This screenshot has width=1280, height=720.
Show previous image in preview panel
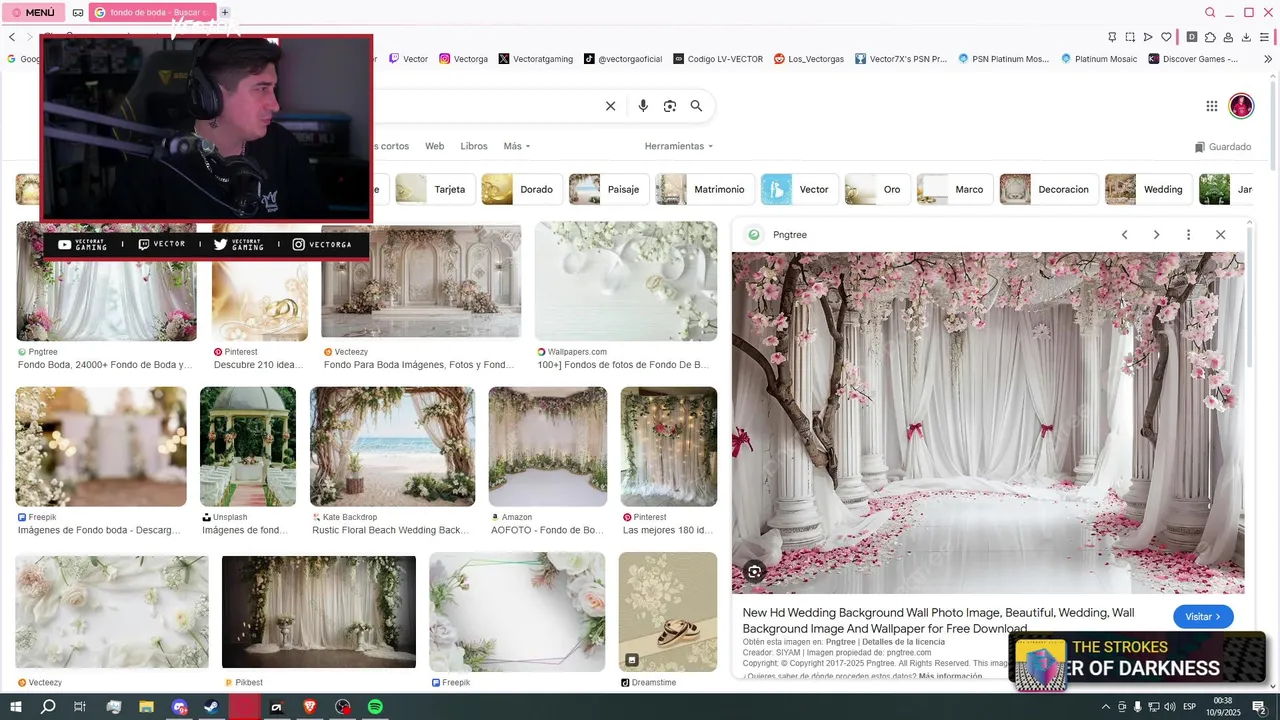[1124, 235]
